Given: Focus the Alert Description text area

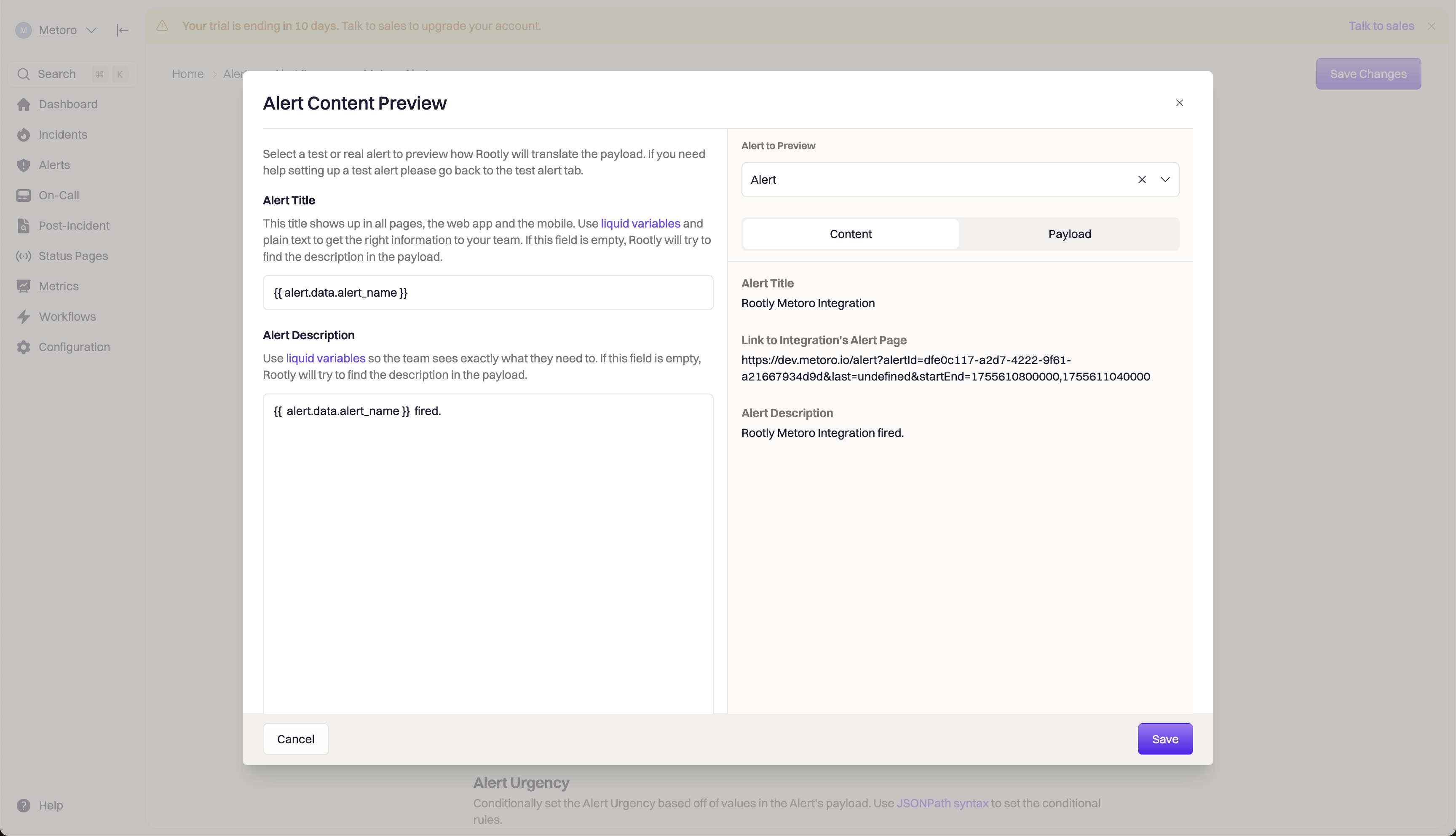Looking at the screenshot, I should [488, 551].
